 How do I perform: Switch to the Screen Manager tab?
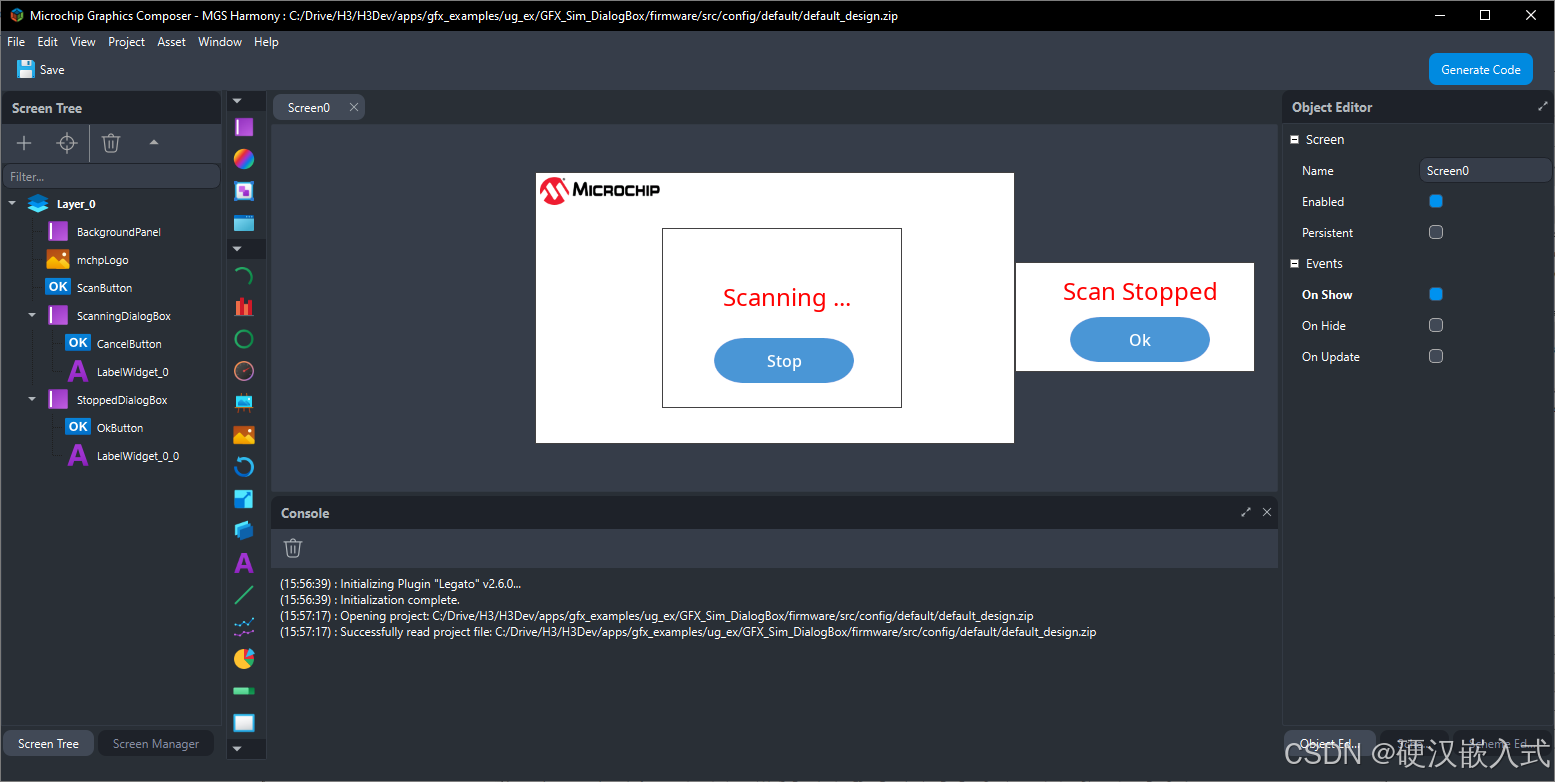pyautogui.click(x=156, y=743)
